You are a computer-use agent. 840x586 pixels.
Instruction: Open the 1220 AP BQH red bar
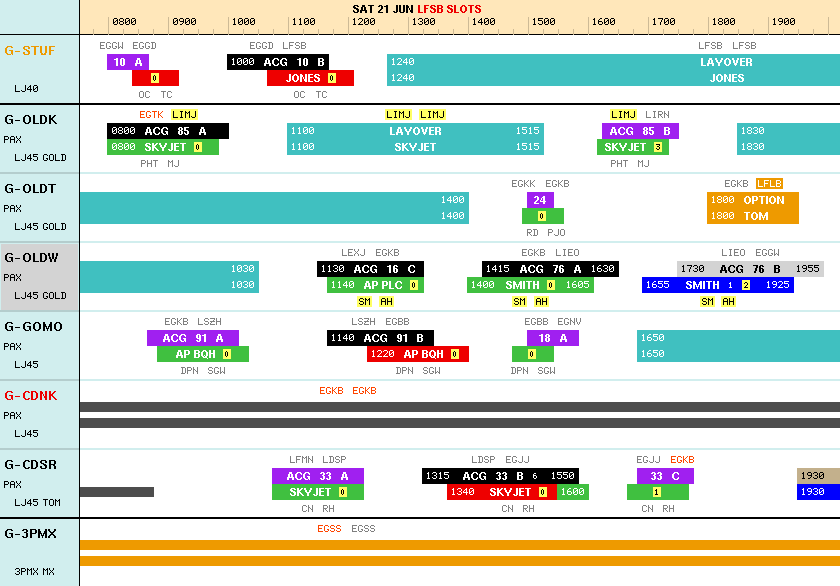coord(418,355)
